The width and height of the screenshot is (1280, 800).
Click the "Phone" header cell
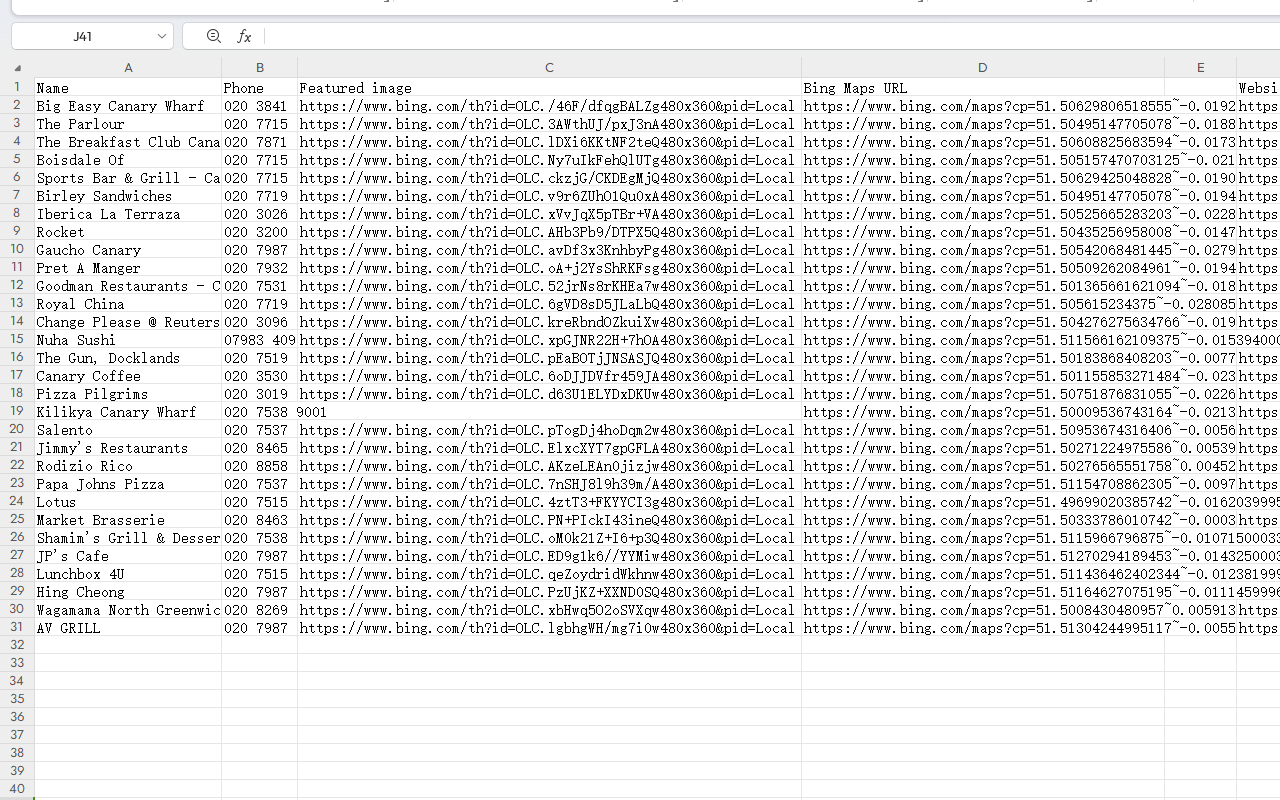tap(260, 88)
